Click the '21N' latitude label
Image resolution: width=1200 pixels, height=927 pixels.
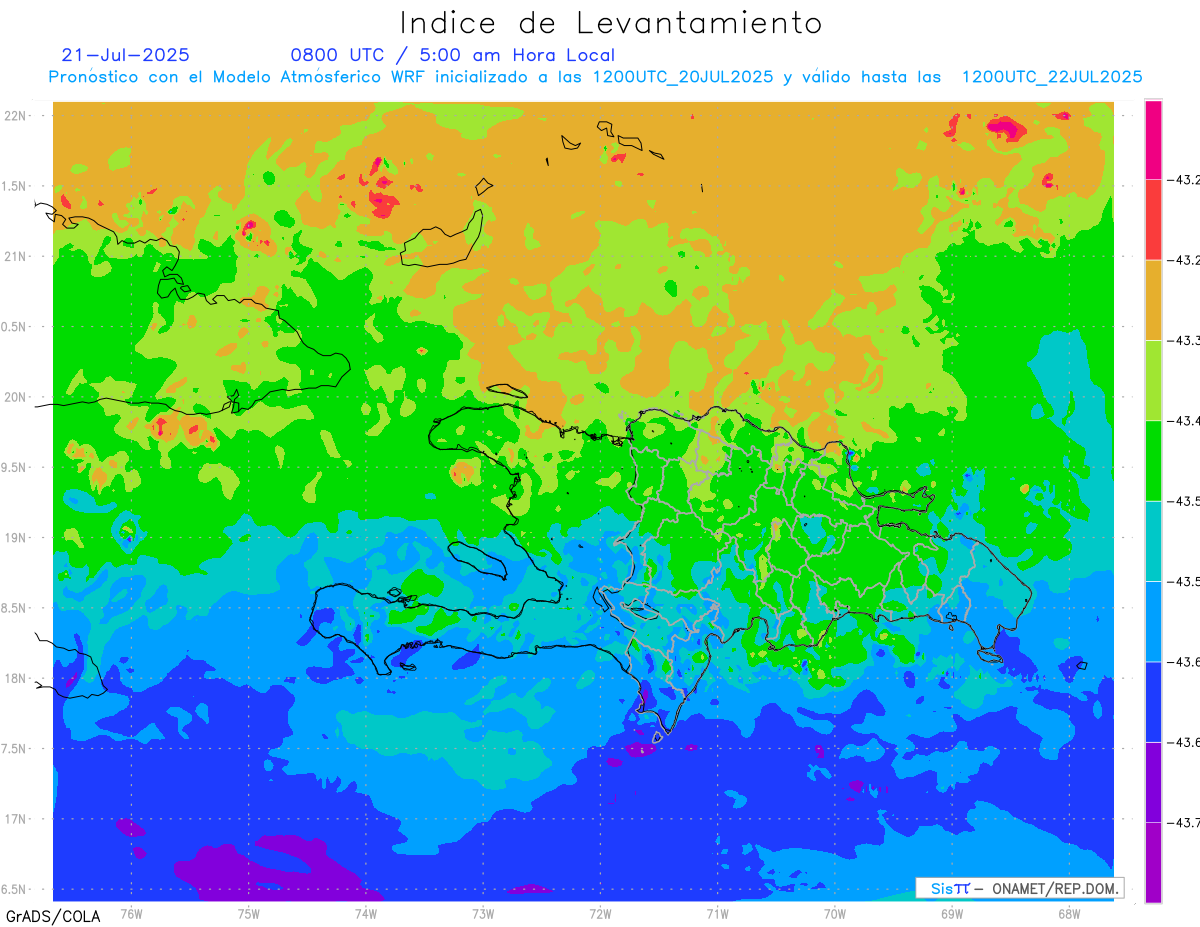pos(17,256)
